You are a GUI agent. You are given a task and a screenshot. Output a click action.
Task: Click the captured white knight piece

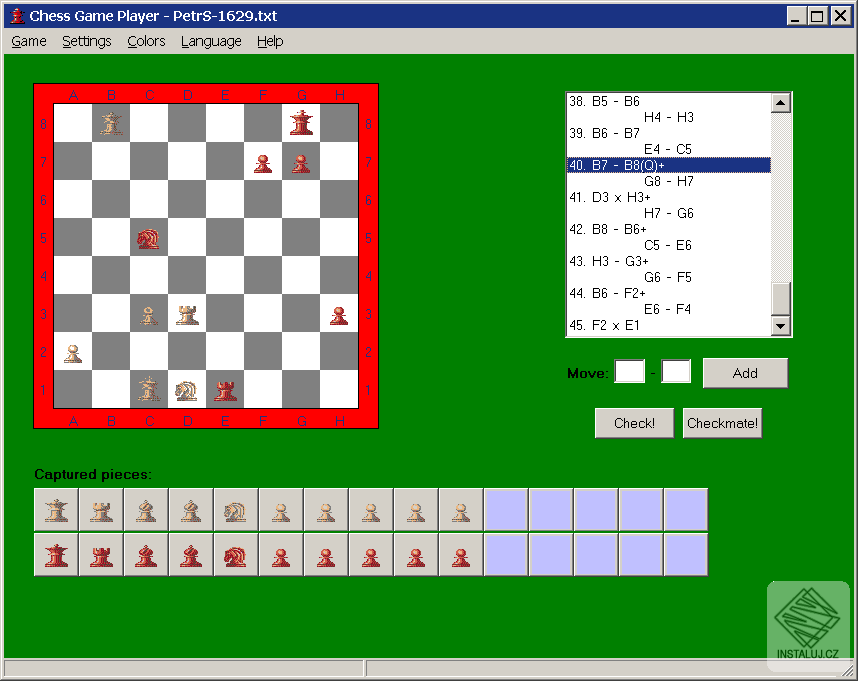[236, 509]
